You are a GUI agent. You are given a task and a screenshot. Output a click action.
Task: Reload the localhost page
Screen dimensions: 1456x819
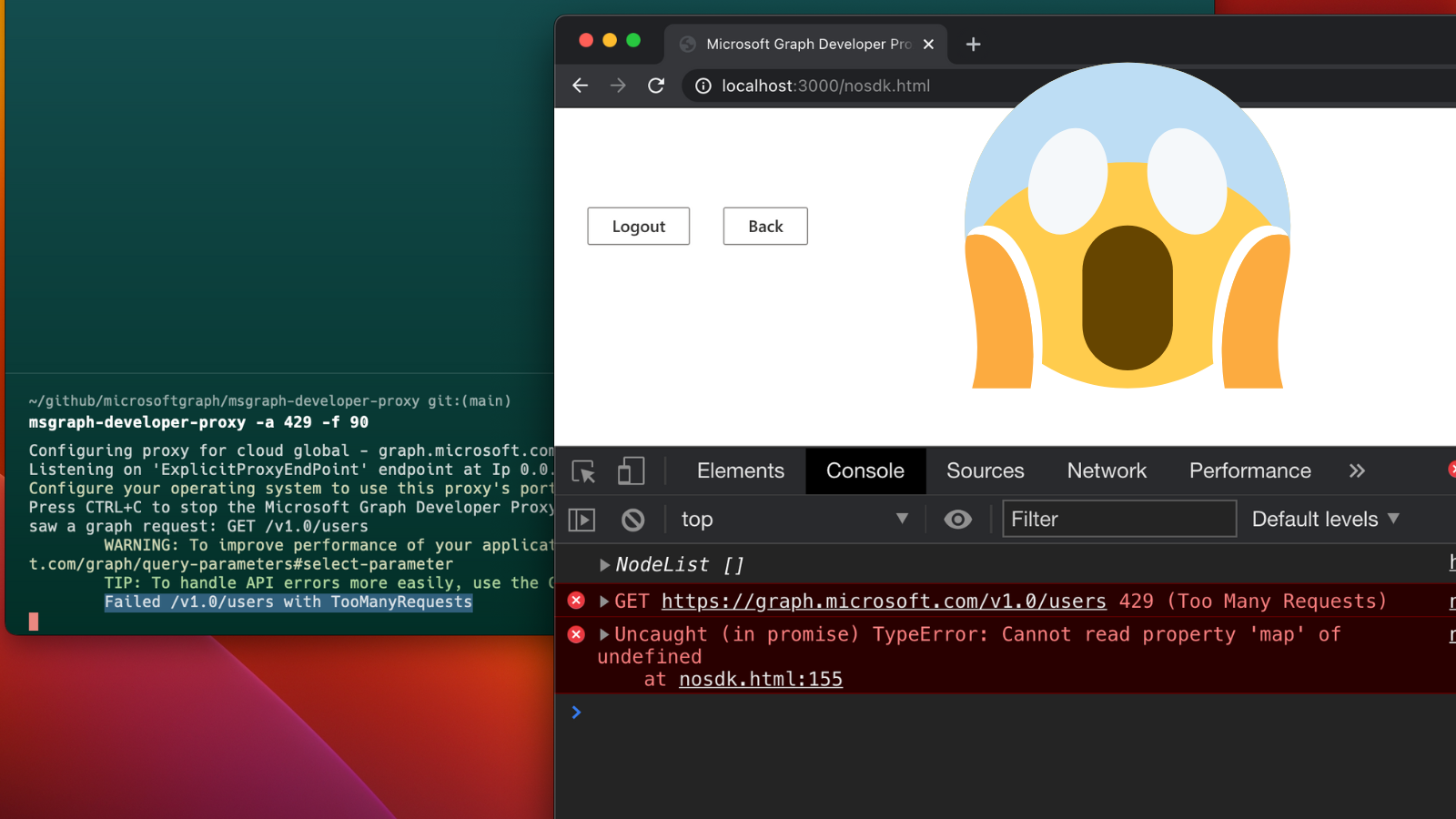(x=655, y=86)
